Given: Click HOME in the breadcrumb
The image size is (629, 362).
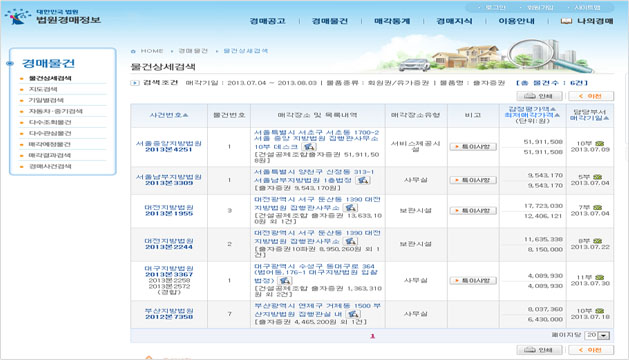Looking at the screenshot, I should pyautogui.click(x=152, y=51).
